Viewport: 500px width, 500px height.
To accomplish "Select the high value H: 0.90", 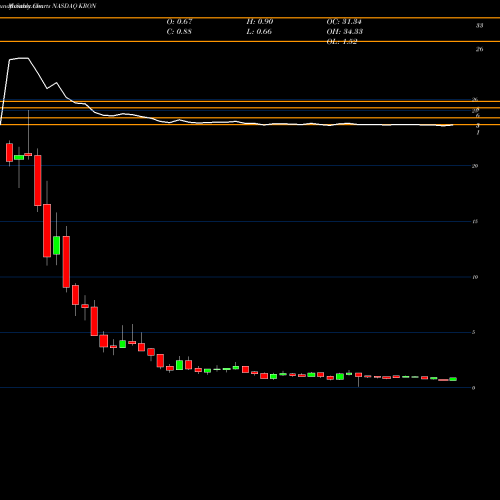I will [x=260, y=22].
